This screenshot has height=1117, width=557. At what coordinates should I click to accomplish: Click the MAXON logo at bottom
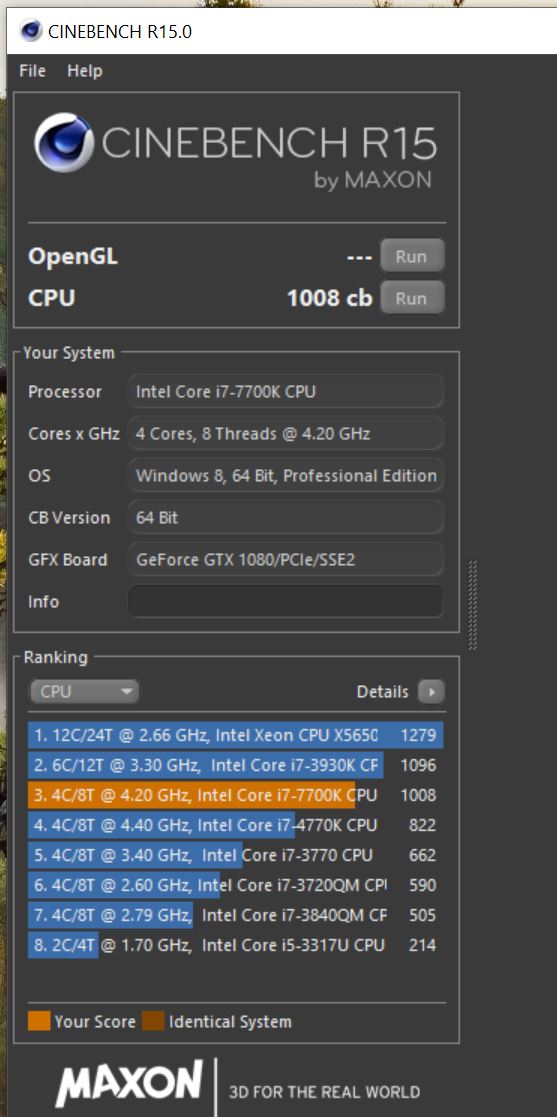129,1083
